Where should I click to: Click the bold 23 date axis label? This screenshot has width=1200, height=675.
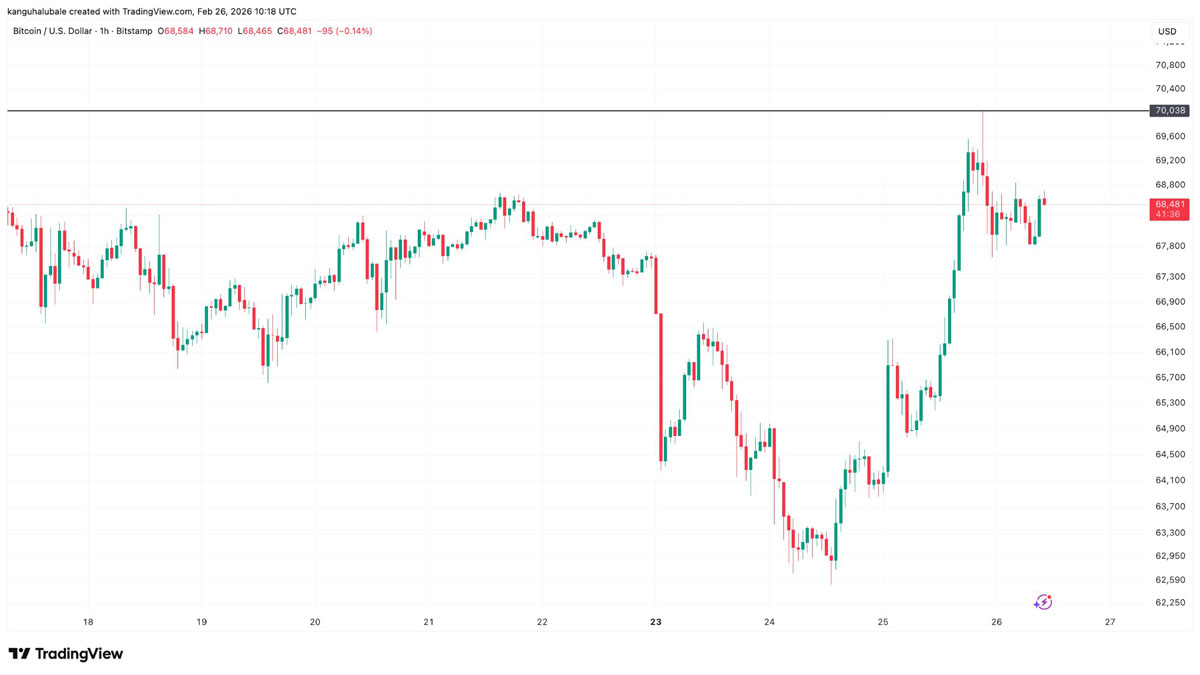pos(656,622)
